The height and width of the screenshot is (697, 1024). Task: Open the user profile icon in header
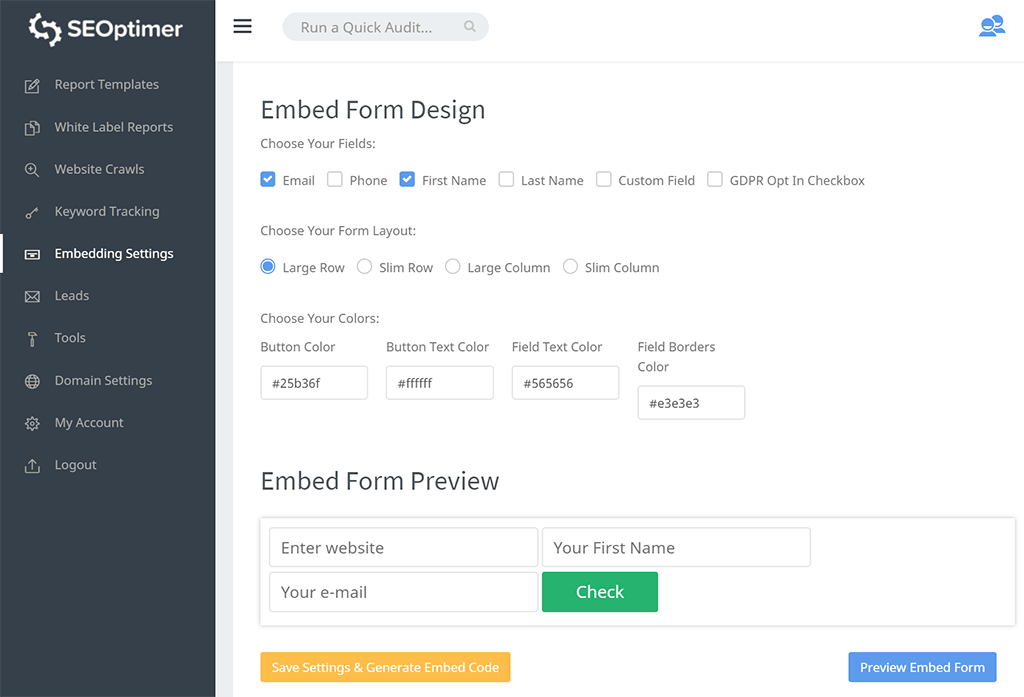click(x=991, y=27)
